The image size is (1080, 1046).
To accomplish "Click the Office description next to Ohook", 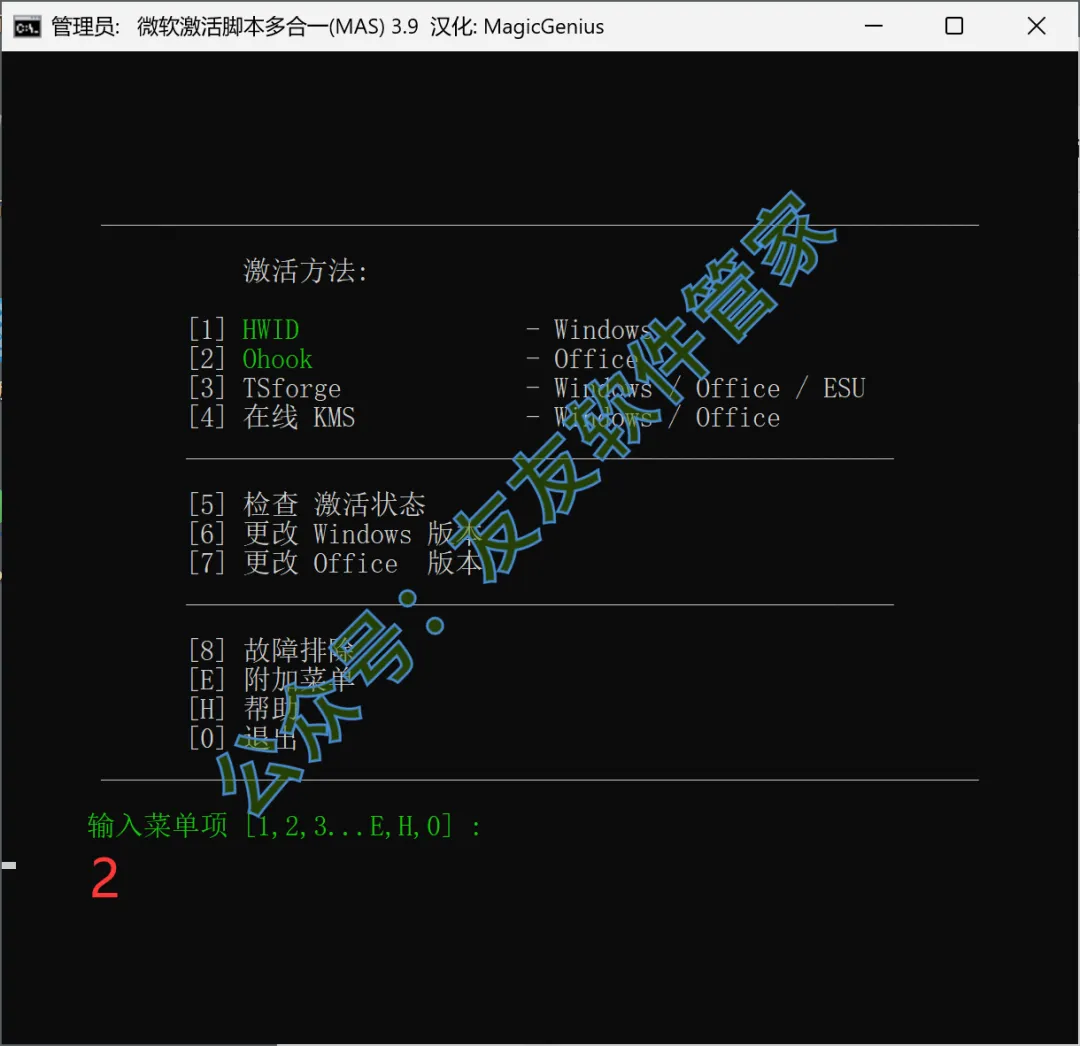I will [x=596, y=359].
